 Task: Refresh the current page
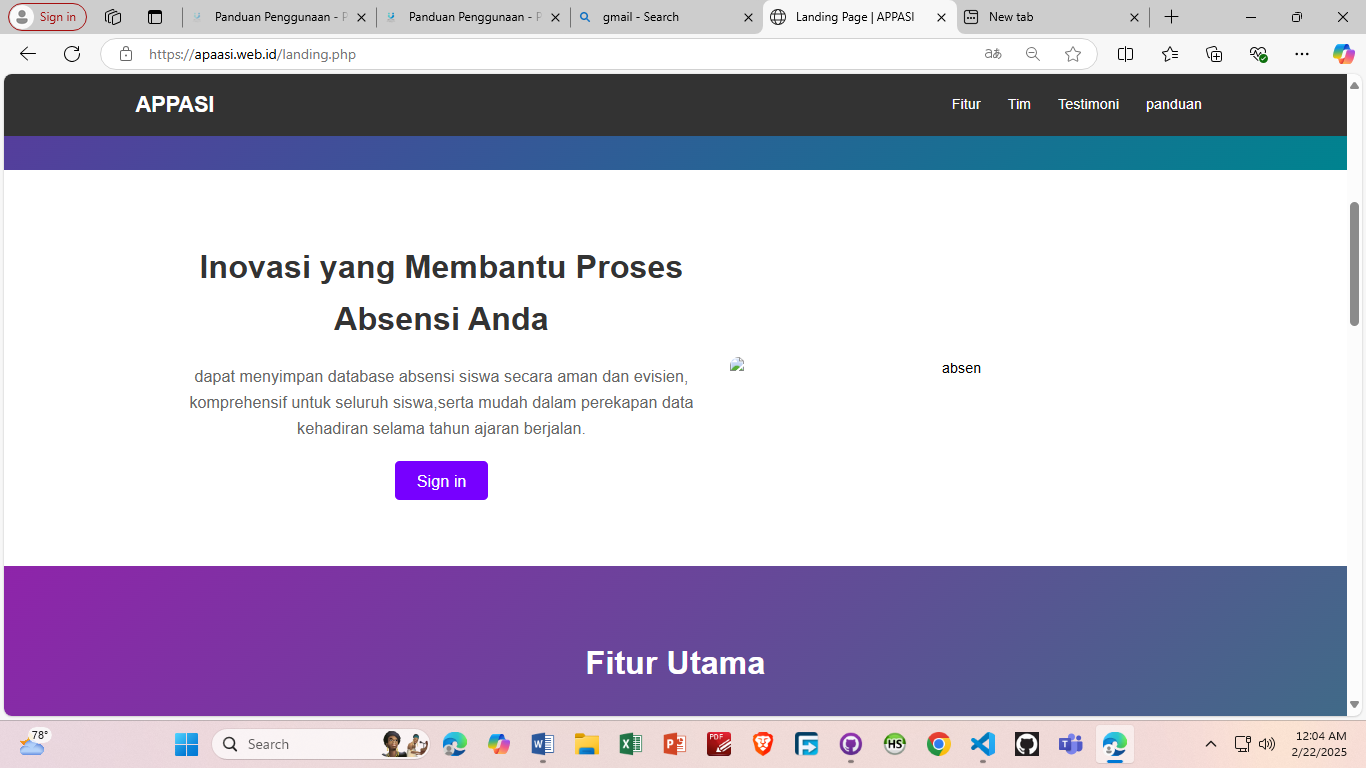point(71,54)
